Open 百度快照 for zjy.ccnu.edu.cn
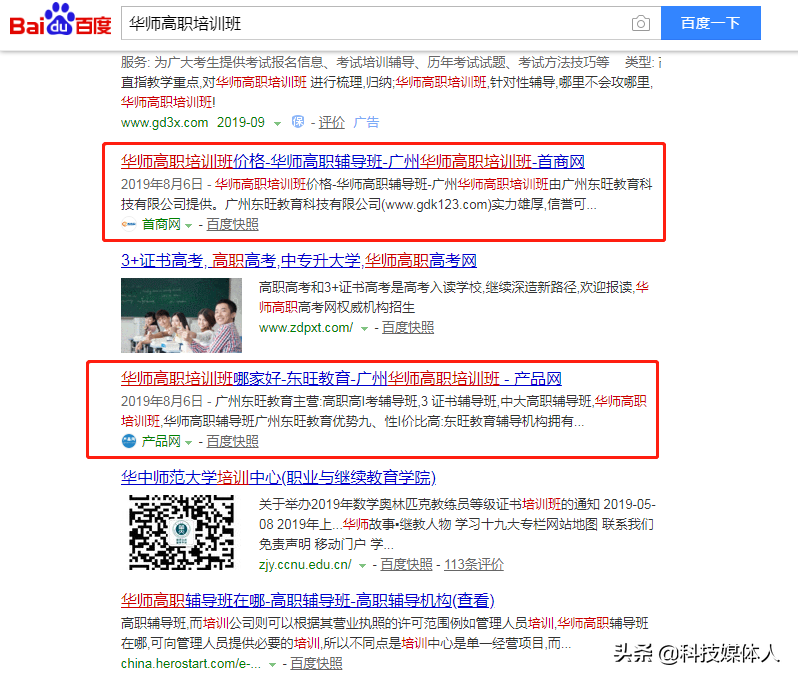The width and height of the screenshot is (798, 681). pos(406,564)
